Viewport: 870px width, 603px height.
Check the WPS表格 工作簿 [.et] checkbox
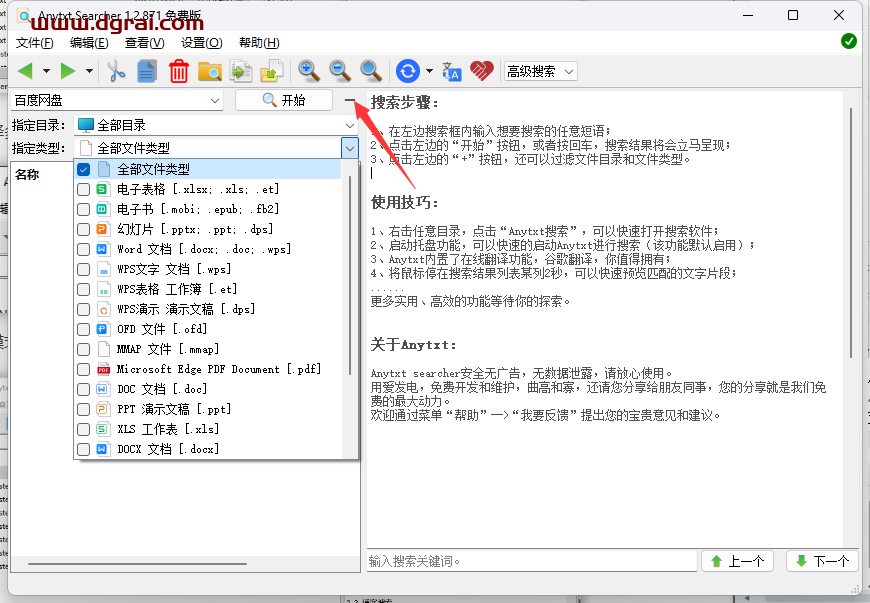click(84, 289)
